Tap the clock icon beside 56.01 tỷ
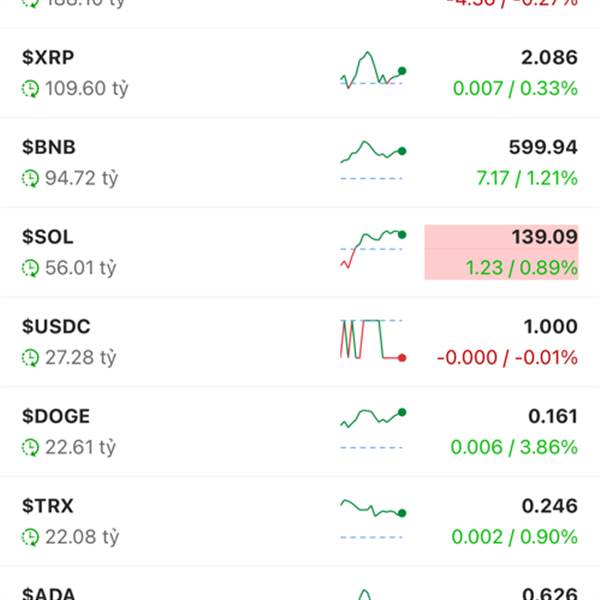 (x=30, y=268)
